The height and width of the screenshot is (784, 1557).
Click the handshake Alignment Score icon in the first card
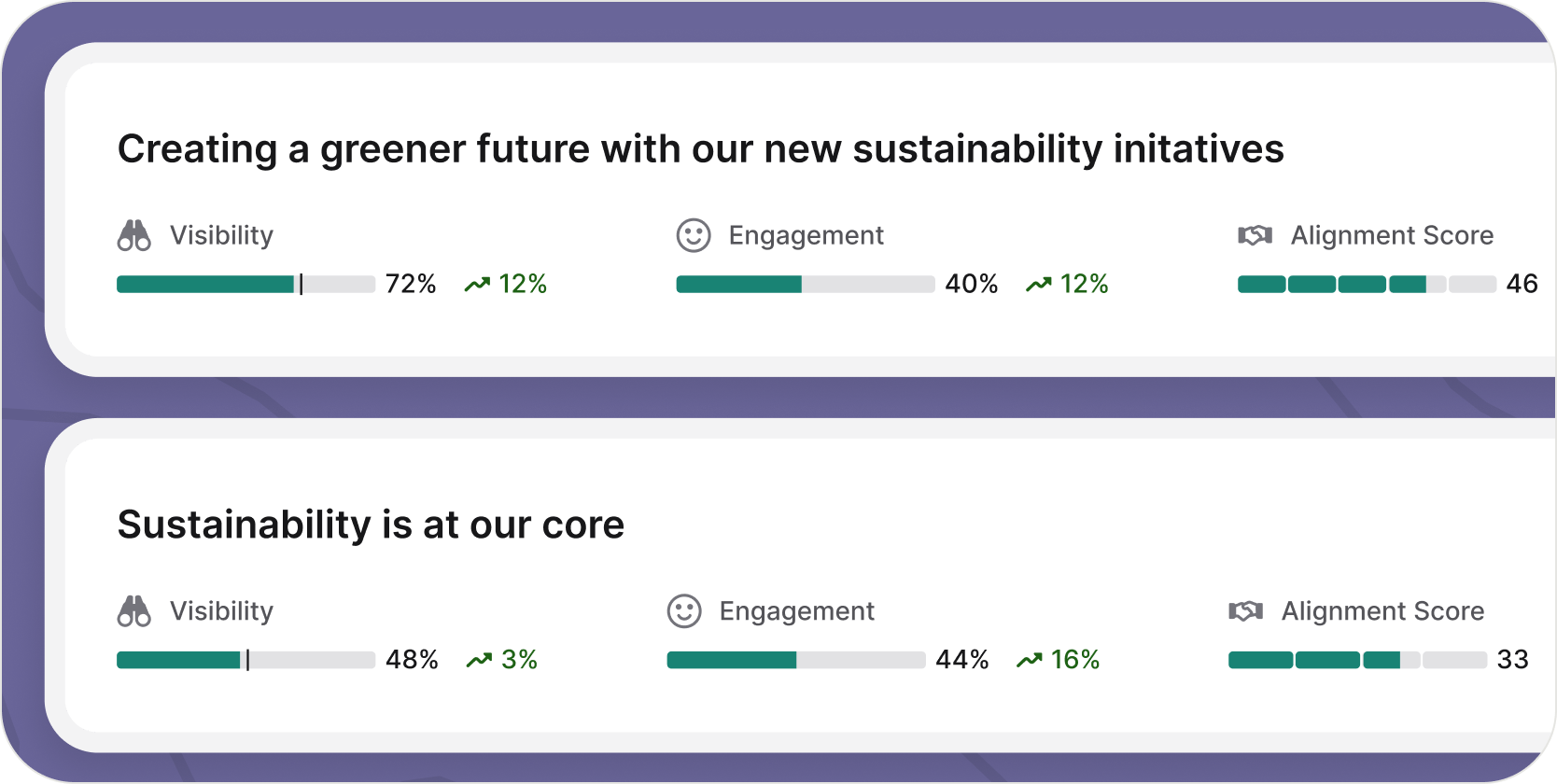point(1255,235)
